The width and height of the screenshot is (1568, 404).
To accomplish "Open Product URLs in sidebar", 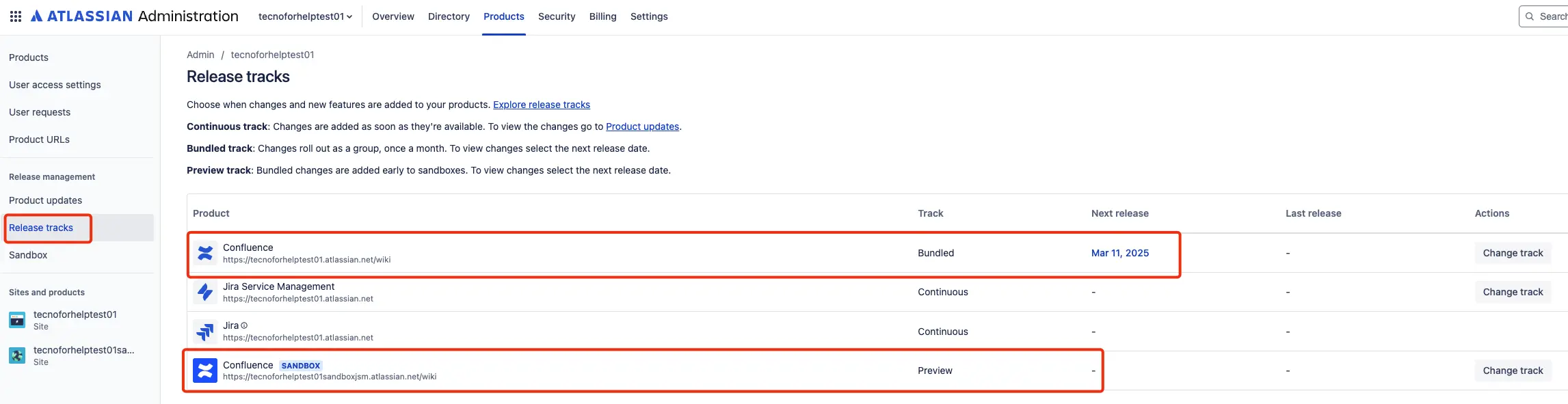I will (39, 139).
